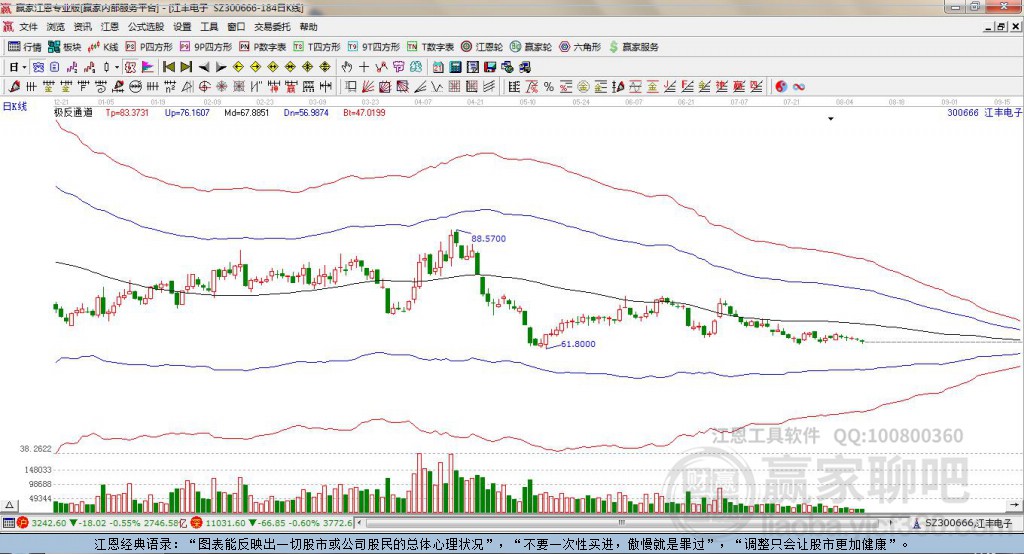The image size is (1024, 554).
Task: Open the 资讯 menu
Action: [82, 27]
